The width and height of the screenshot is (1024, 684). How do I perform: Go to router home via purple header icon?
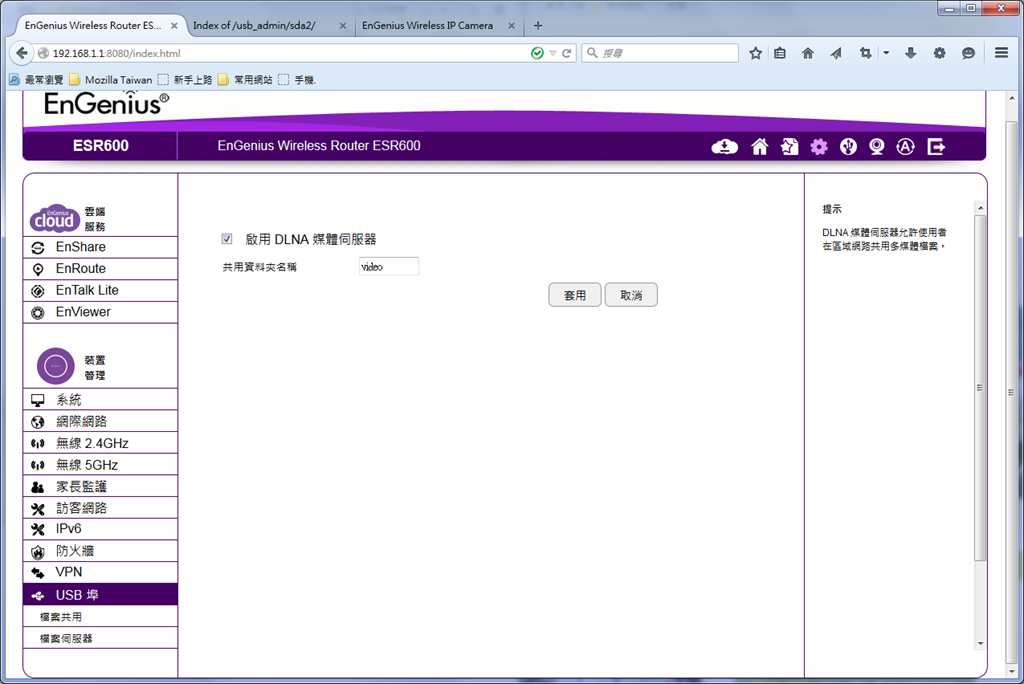(x=760, y=147)
